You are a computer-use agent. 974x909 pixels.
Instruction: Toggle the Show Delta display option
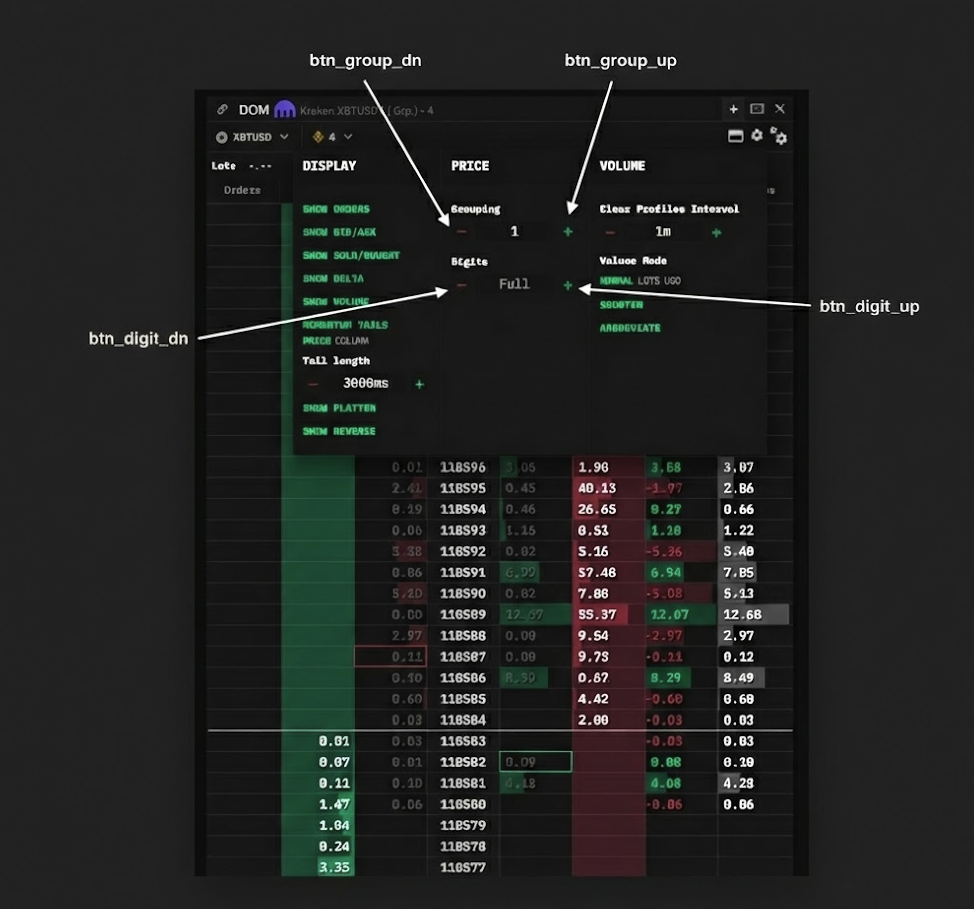point(333,278)
